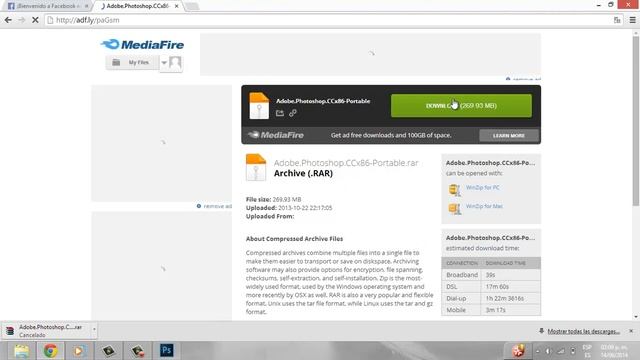640x360 pixels.
Task: Open the My Files folder button
Action: click(132, 62)
